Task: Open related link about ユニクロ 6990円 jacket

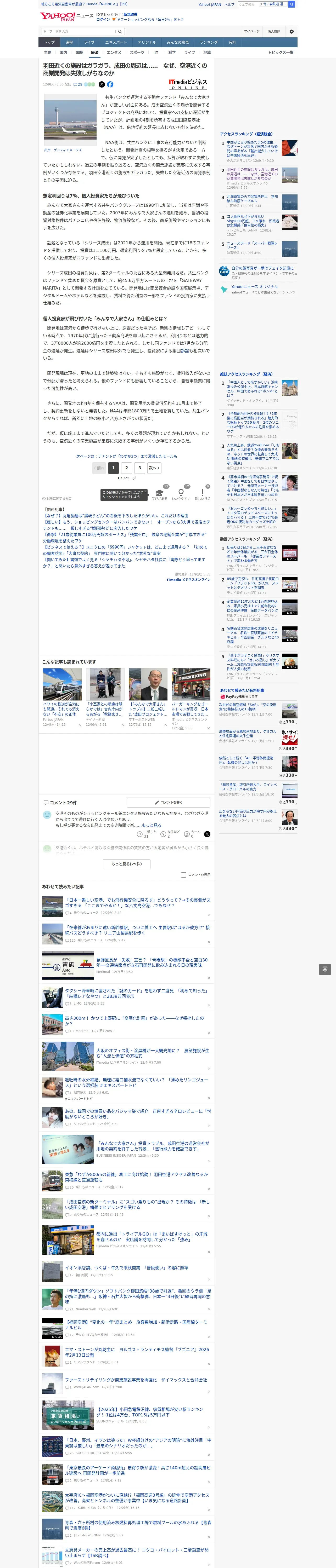Action: point(125,550)
